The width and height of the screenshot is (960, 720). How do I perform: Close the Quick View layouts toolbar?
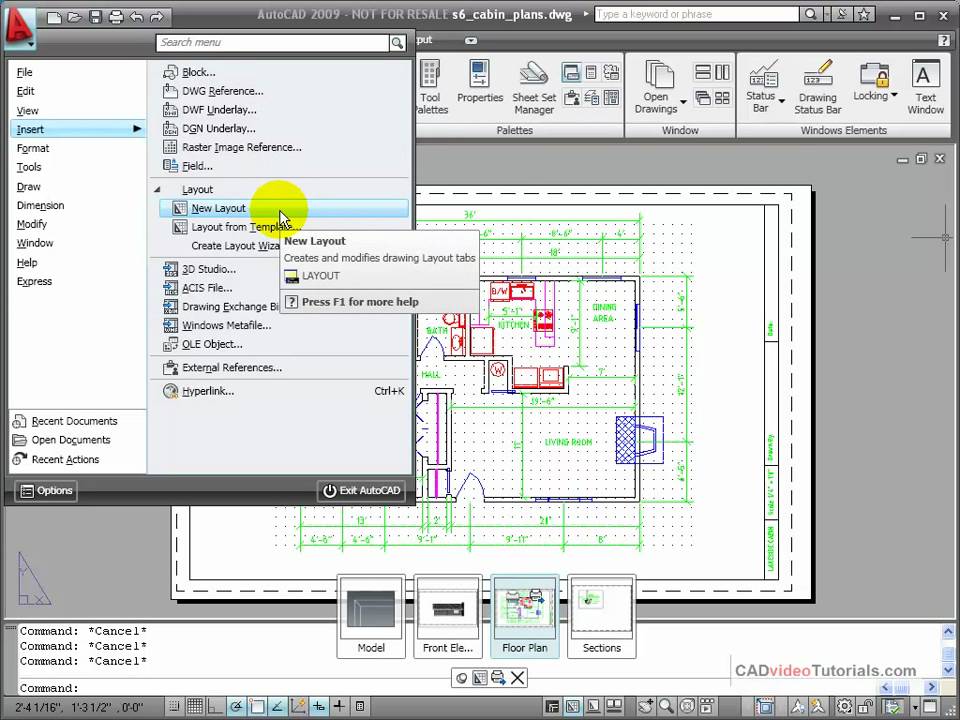pos(517,678)
